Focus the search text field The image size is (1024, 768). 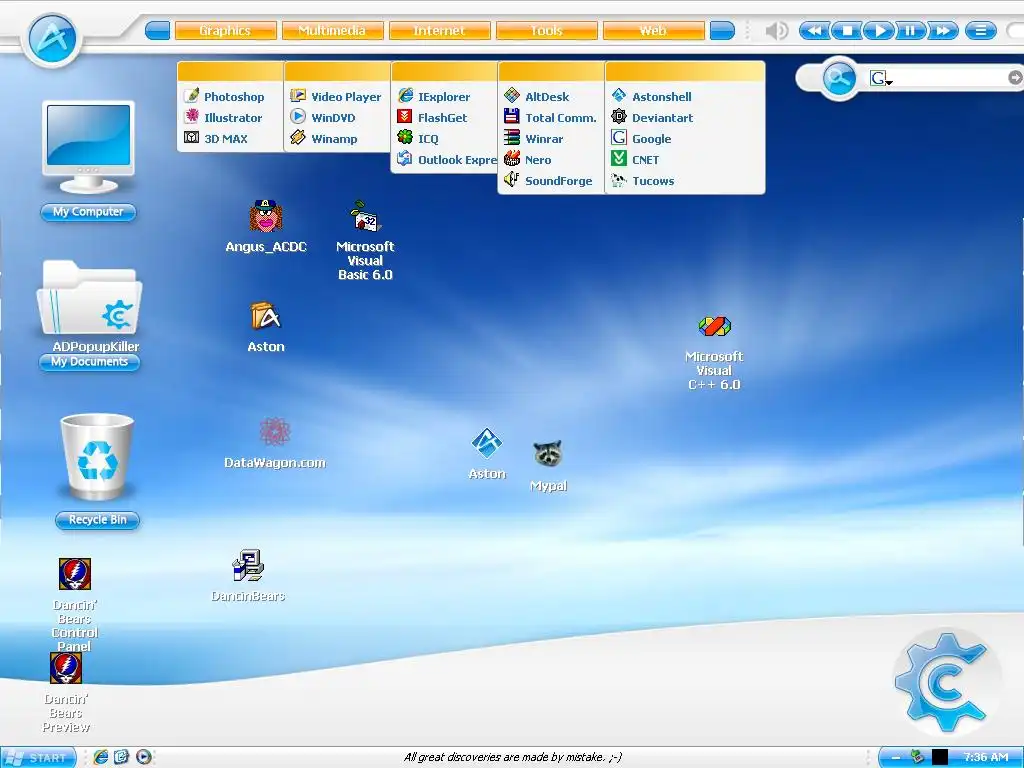950,78
